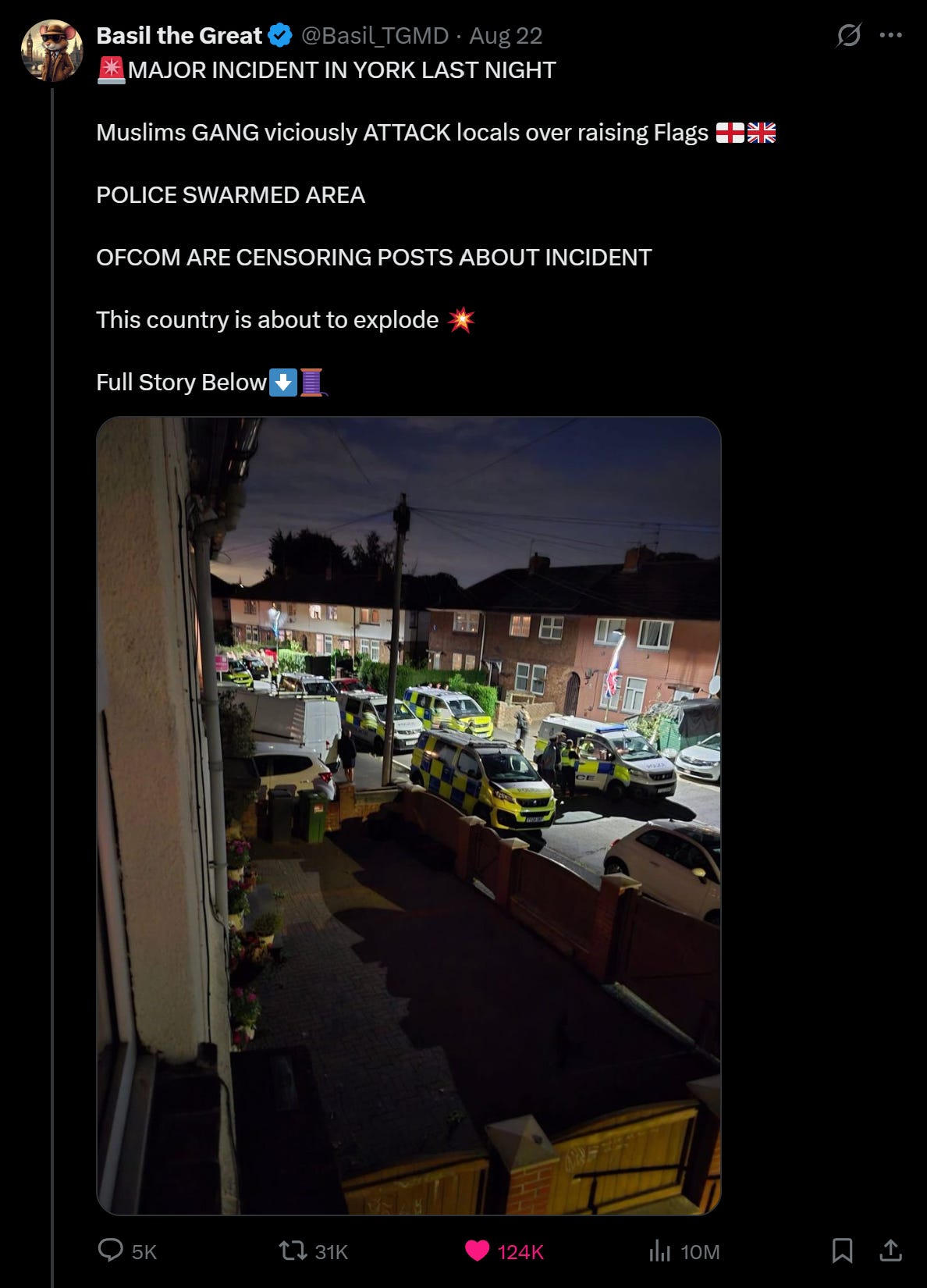Click the 124K likes count
This screenshot has width=927, height=1288.
coord(520,1252)
